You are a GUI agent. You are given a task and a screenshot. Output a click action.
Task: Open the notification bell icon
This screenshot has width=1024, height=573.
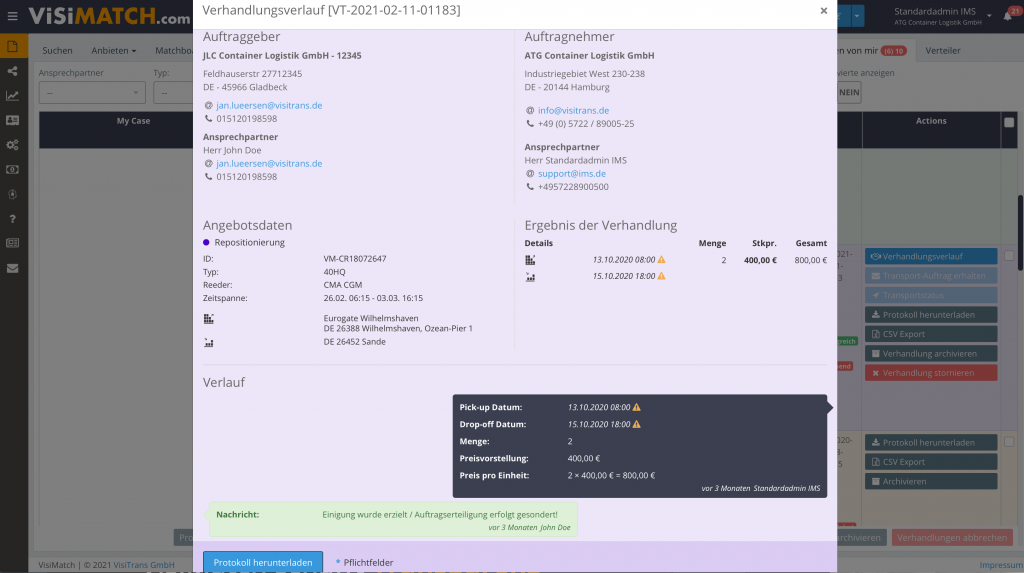1008,16
